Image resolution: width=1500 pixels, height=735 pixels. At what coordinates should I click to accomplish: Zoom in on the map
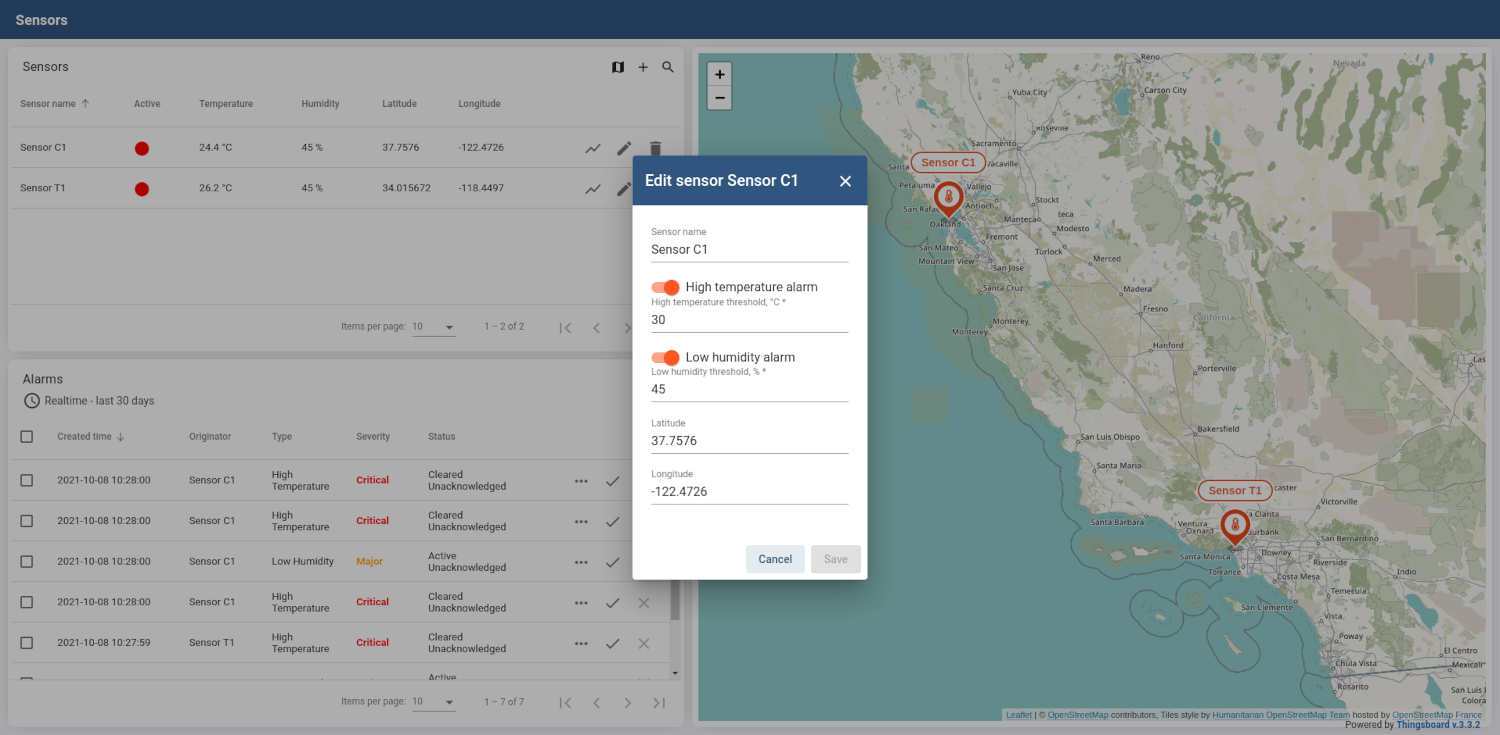[x=719, y=74]
